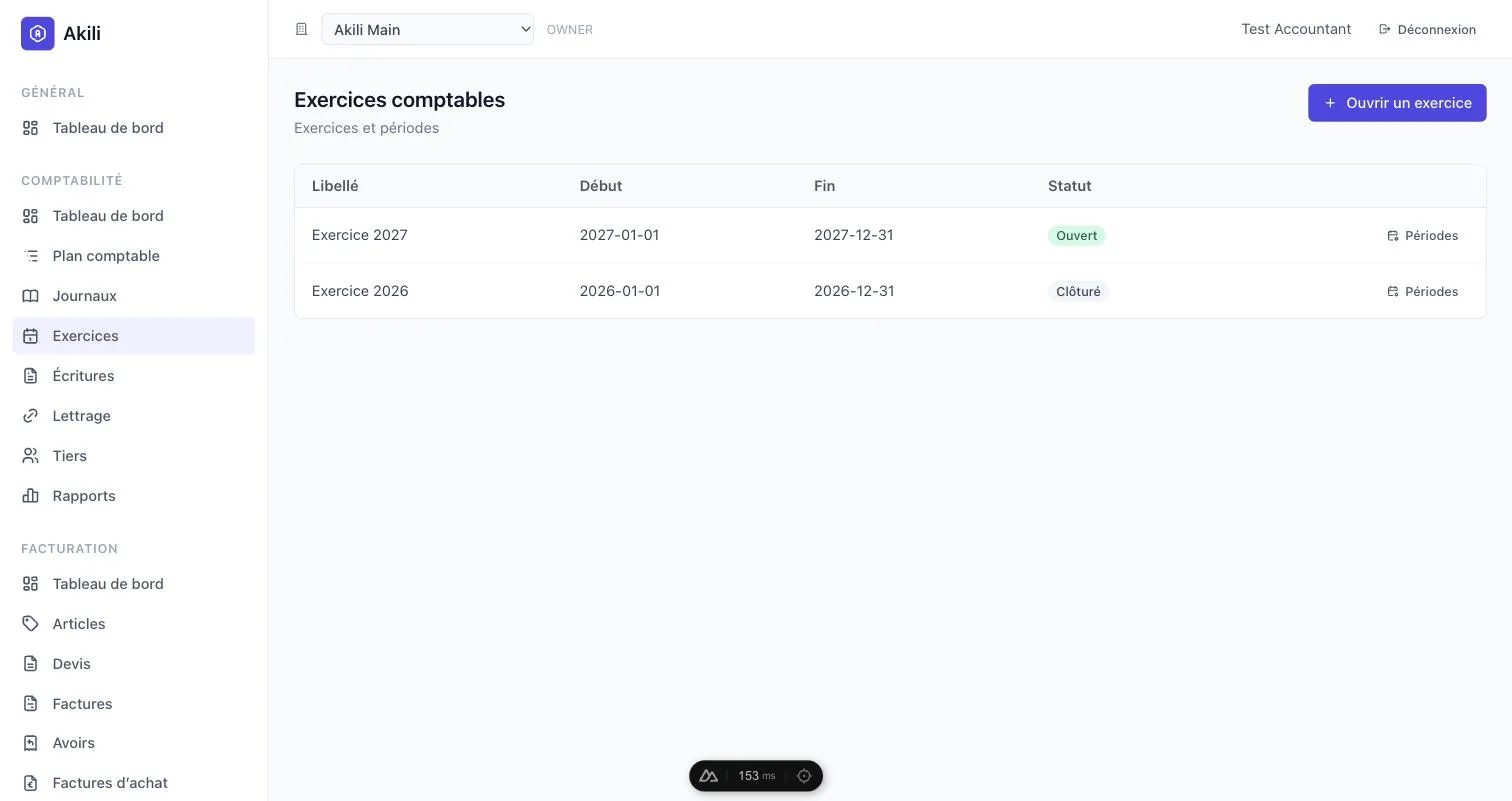This screenshot has height=801, width=1512.
Task: Click the Nuxt devtools logo icon
Action: coord(709,776)
